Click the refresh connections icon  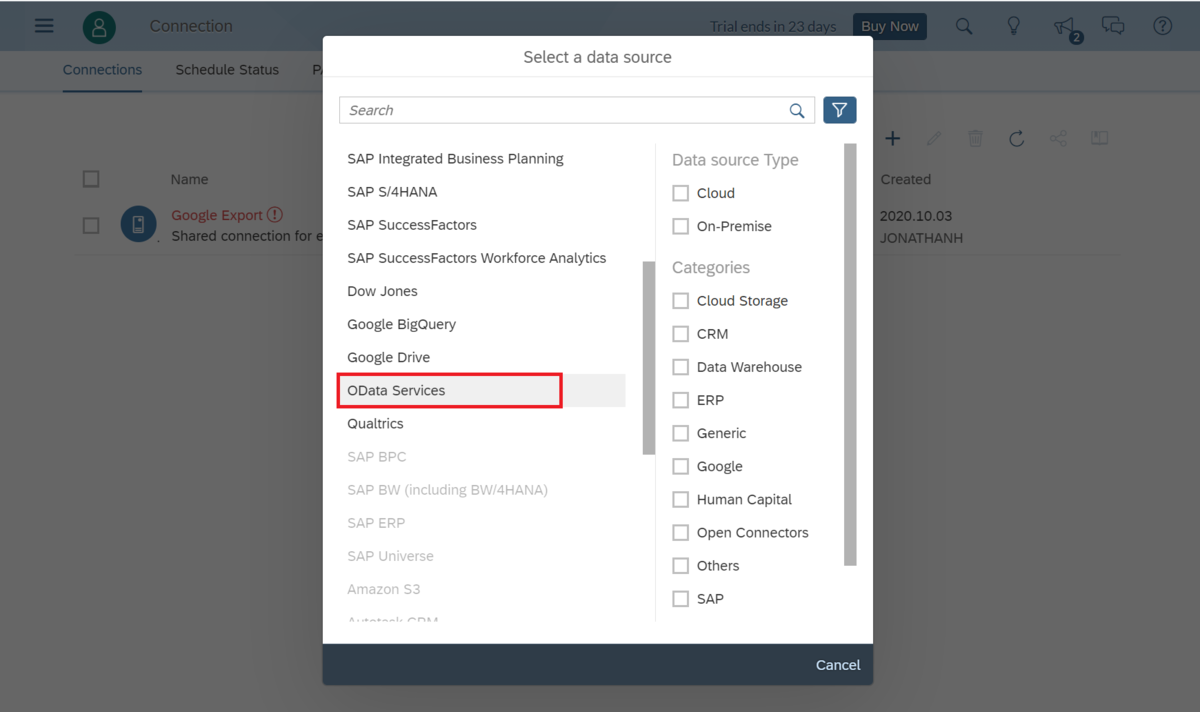coord(1016,139)
